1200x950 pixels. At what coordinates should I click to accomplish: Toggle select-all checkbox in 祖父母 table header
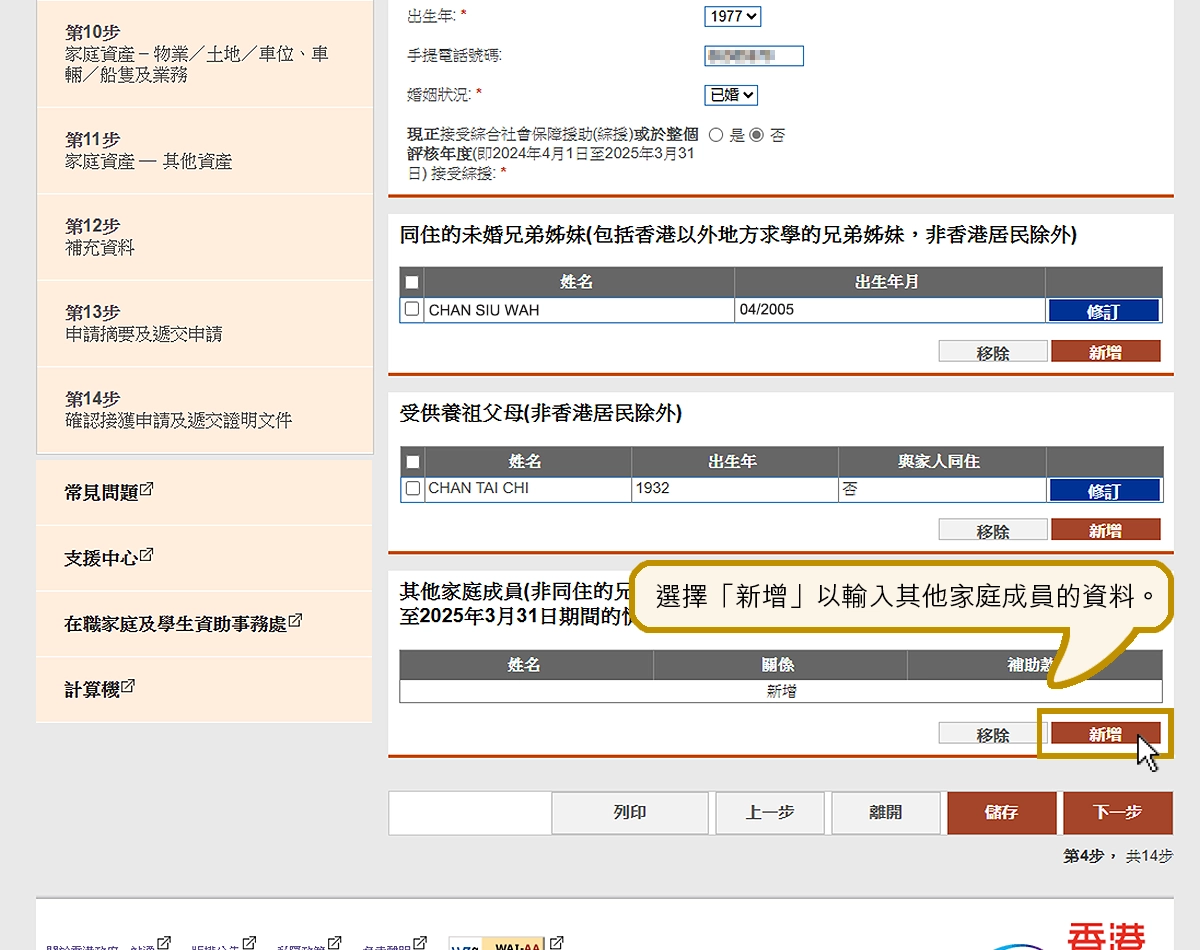(x=412, y=461)
